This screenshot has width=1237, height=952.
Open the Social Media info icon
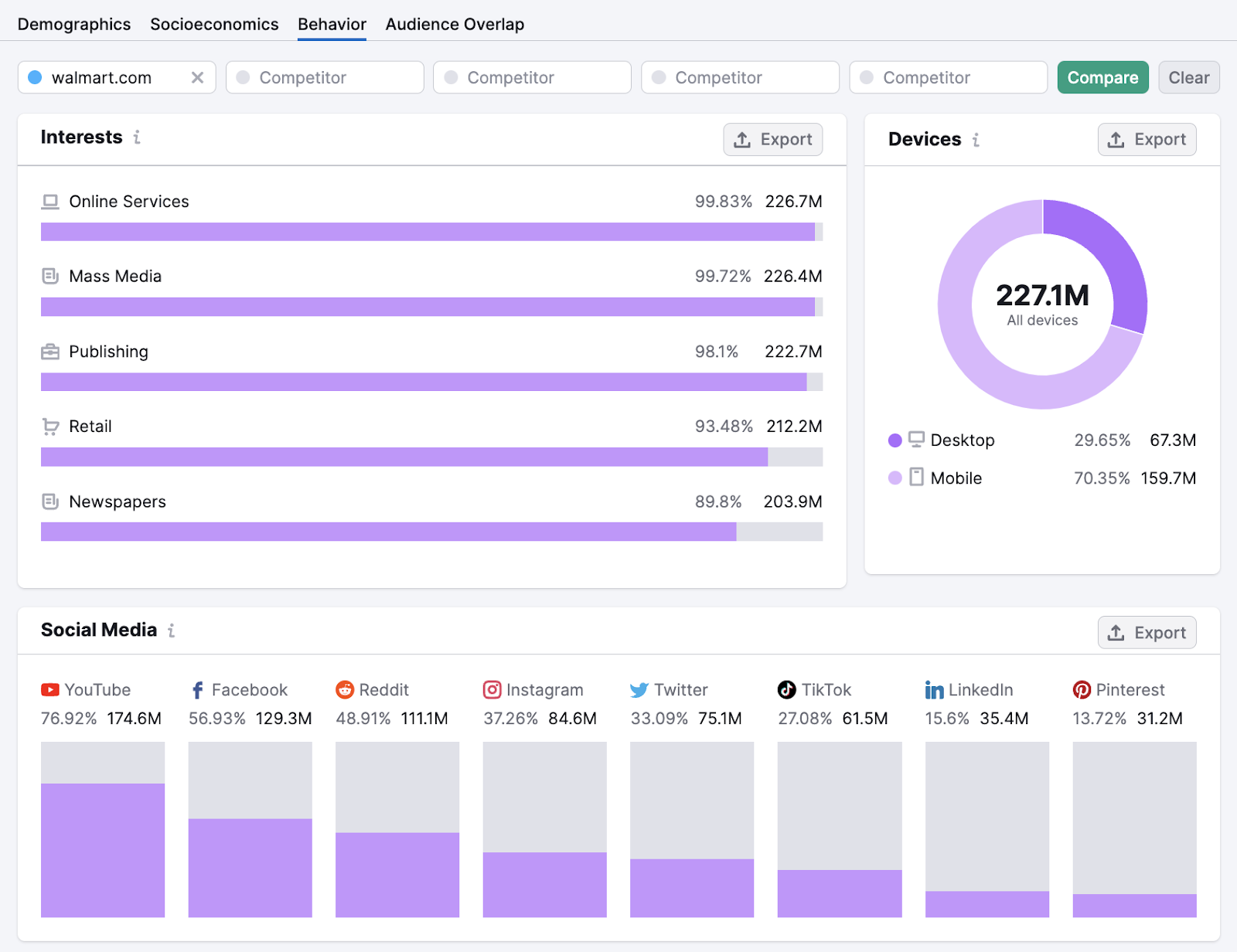click(x=171, y=631)
